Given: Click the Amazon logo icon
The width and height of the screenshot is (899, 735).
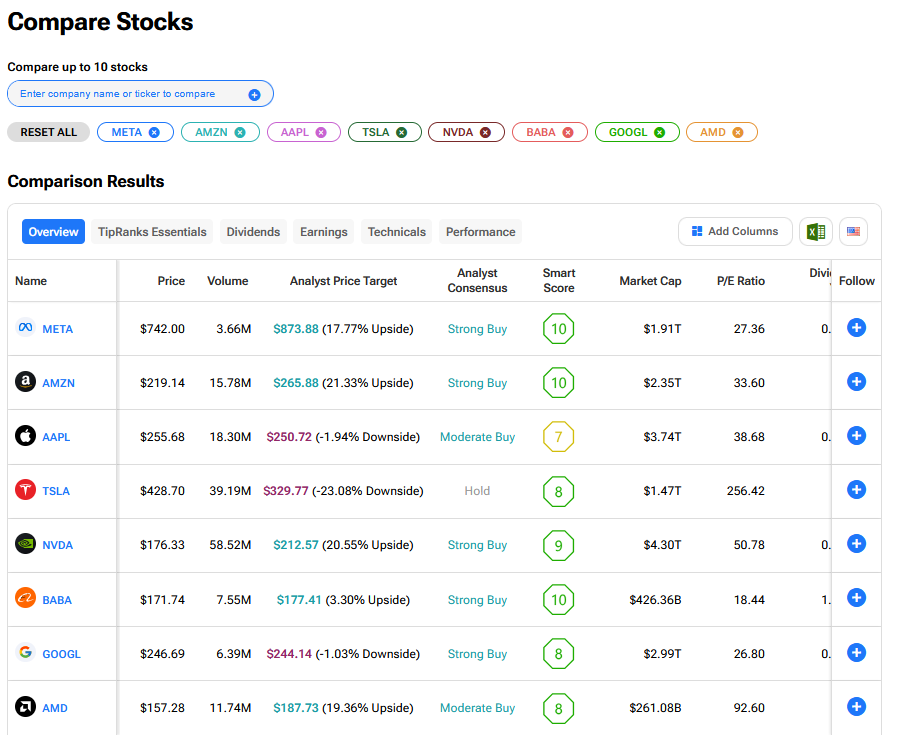Looking at the screenshot, I should point(25,382).
